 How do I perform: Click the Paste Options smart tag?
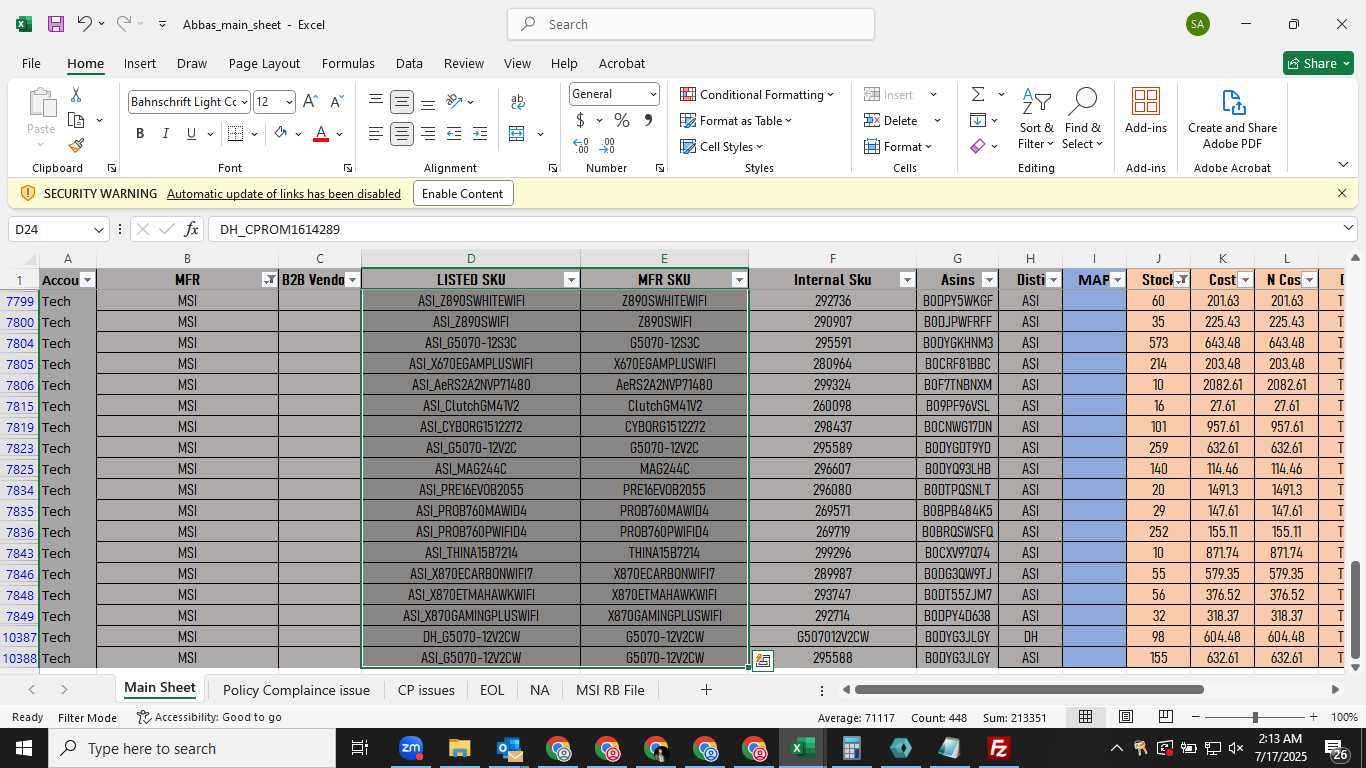tap(762, 660)
